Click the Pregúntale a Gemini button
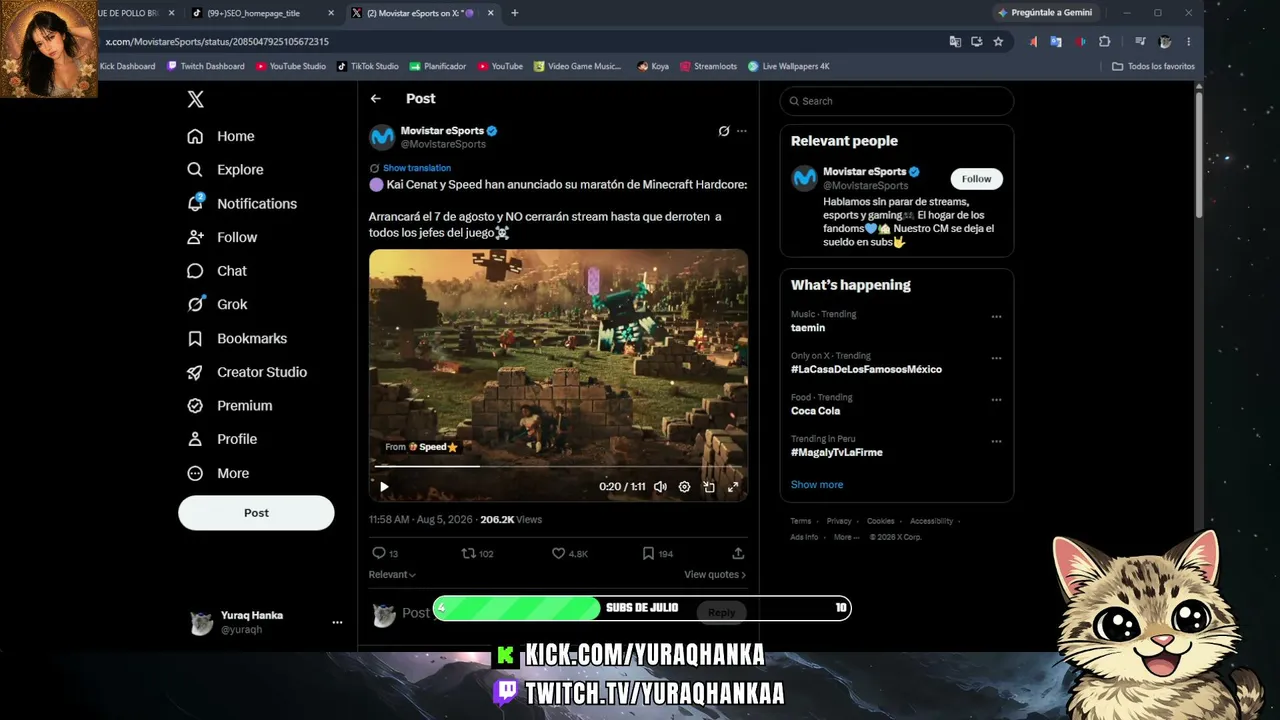Viewport: 1280px width, 720px height. [x=1045, y=13]
